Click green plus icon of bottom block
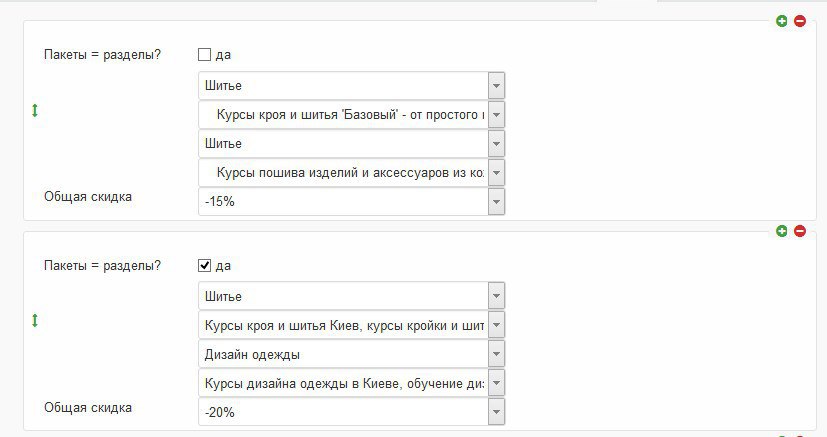Screen dimensions: 827x437 tap(782, 231)
